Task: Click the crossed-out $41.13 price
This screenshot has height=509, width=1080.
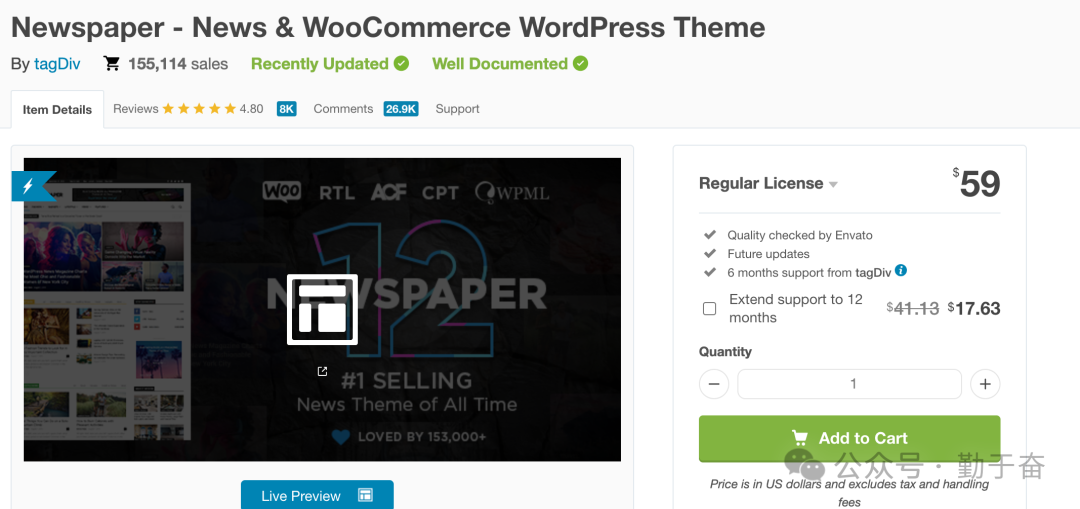Action: click(913, 309)
